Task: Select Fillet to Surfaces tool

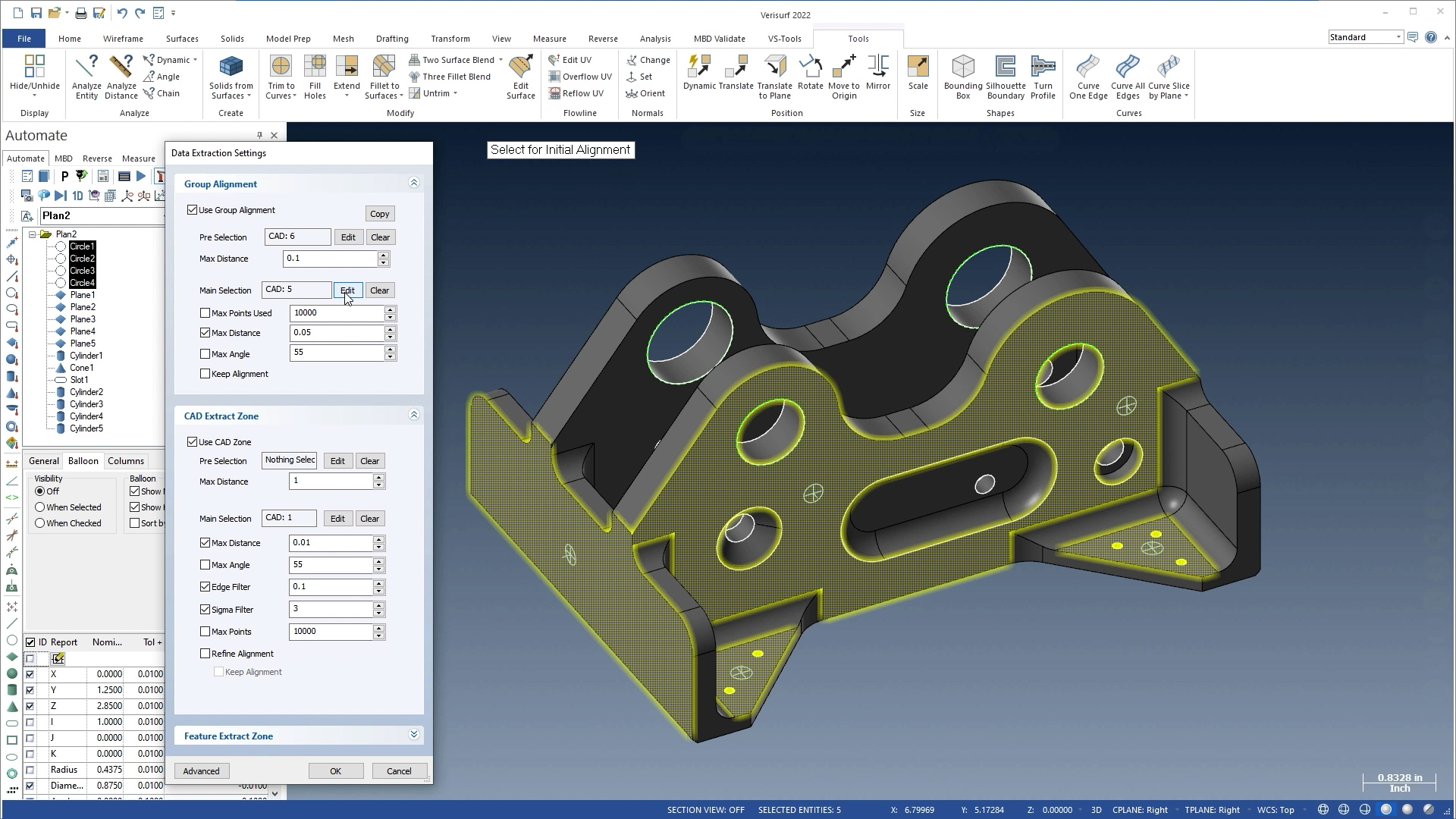Action: coord(384,76)
